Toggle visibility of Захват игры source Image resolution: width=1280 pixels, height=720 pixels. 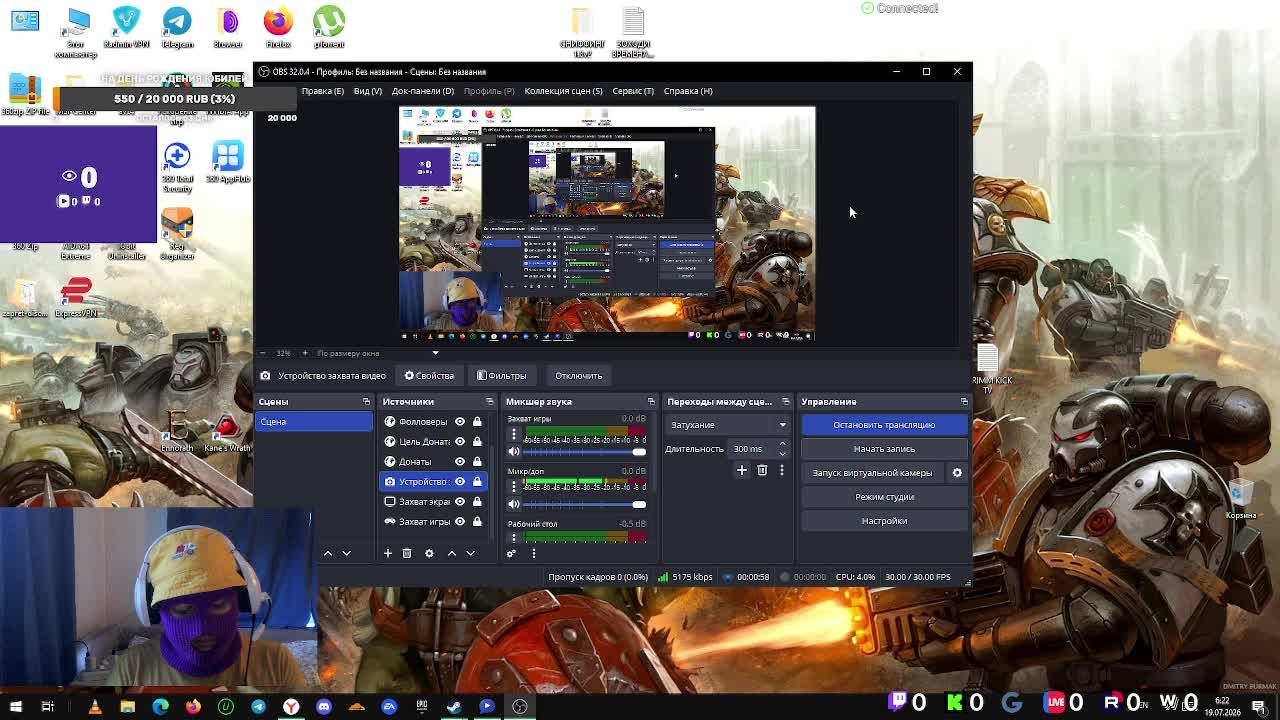coord(460,522)
